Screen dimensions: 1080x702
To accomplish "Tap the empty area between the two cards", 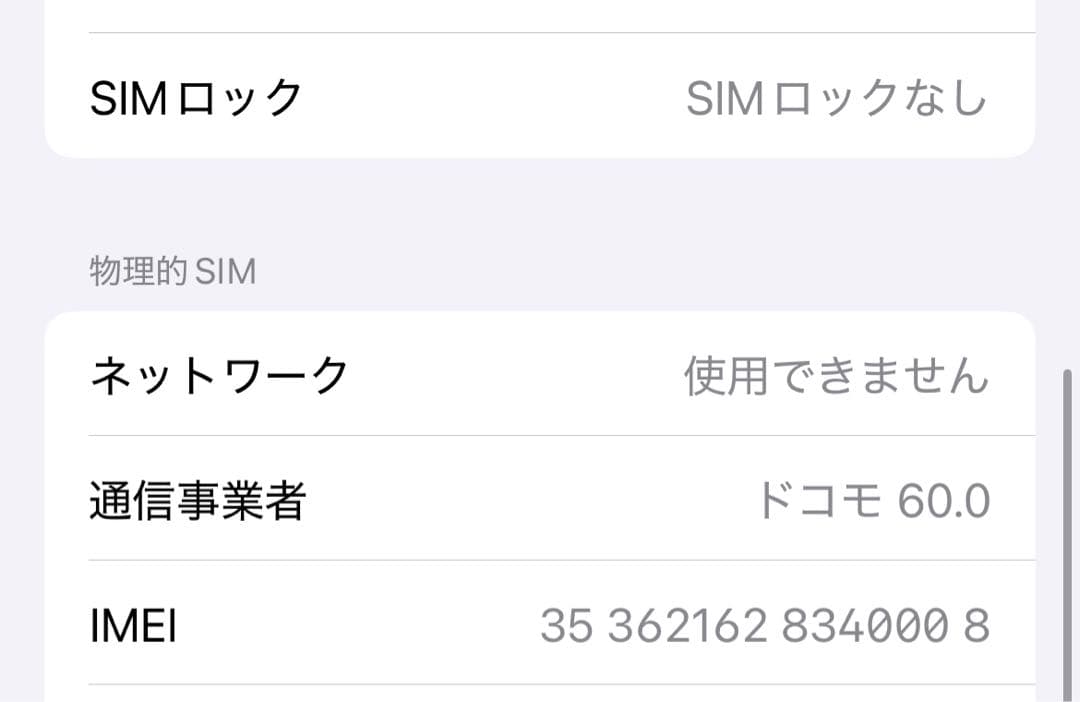I will click(540, 200).
